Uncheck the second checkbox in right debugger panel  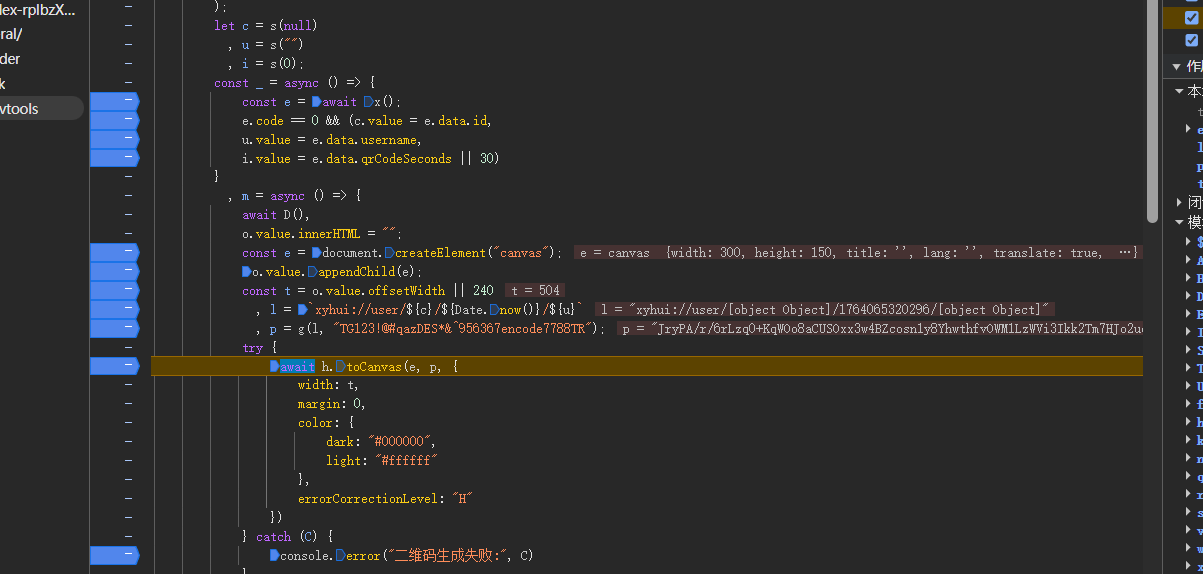(x=1191, y=17)
